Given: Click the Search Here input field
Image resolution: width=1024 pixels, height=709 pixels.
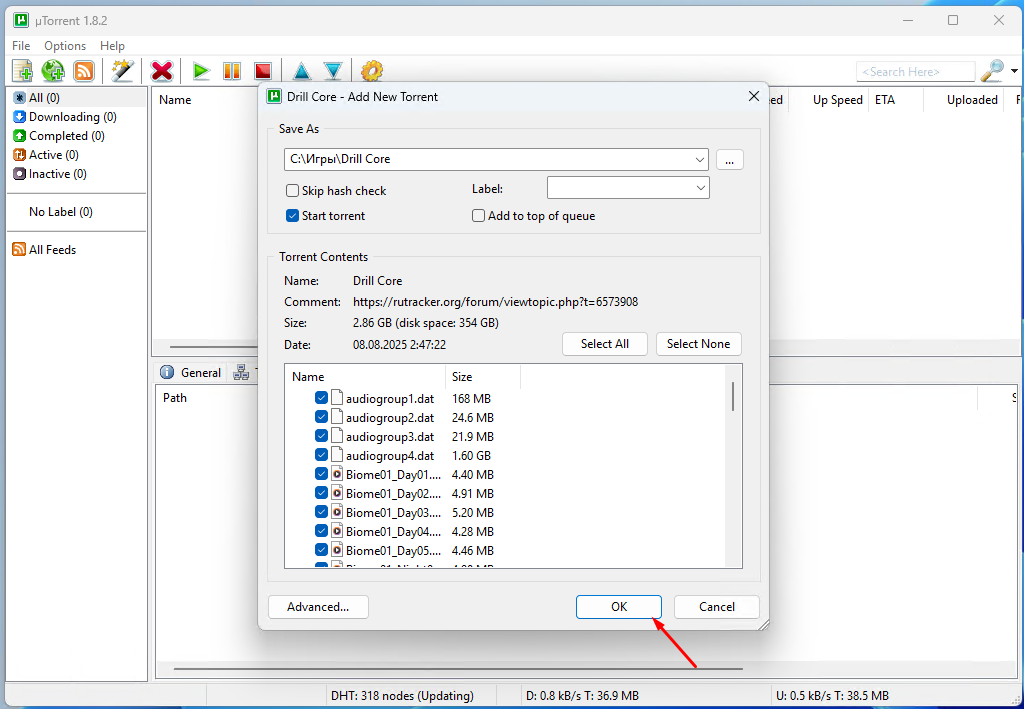Looking at the screenshot, I should pos(915,71).
